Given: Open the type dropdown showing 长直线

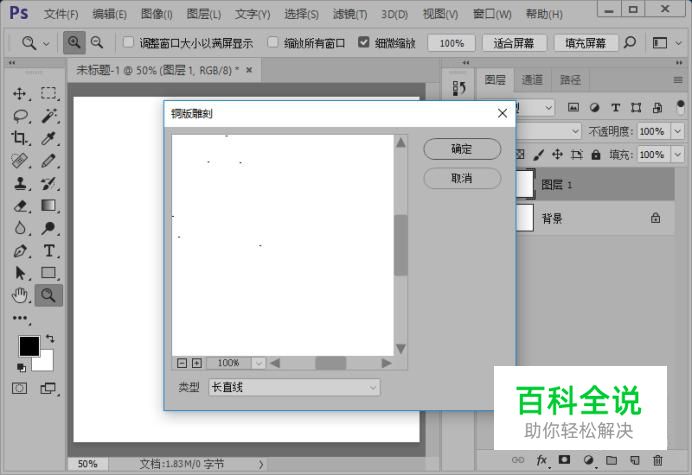Looking at the screenshot, I should coord(294,387).
